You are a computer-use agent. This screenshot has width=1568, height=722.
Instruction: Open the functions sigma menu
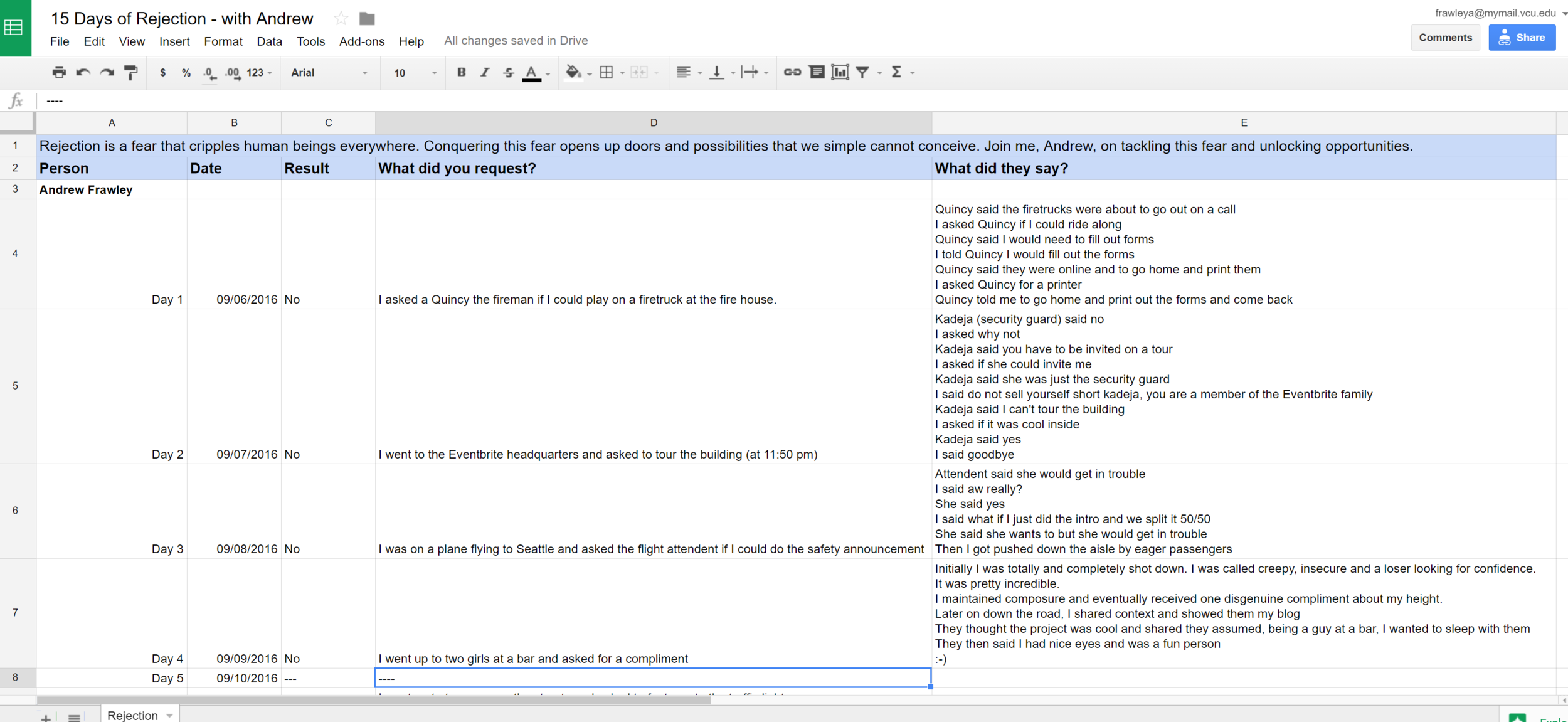897,72
